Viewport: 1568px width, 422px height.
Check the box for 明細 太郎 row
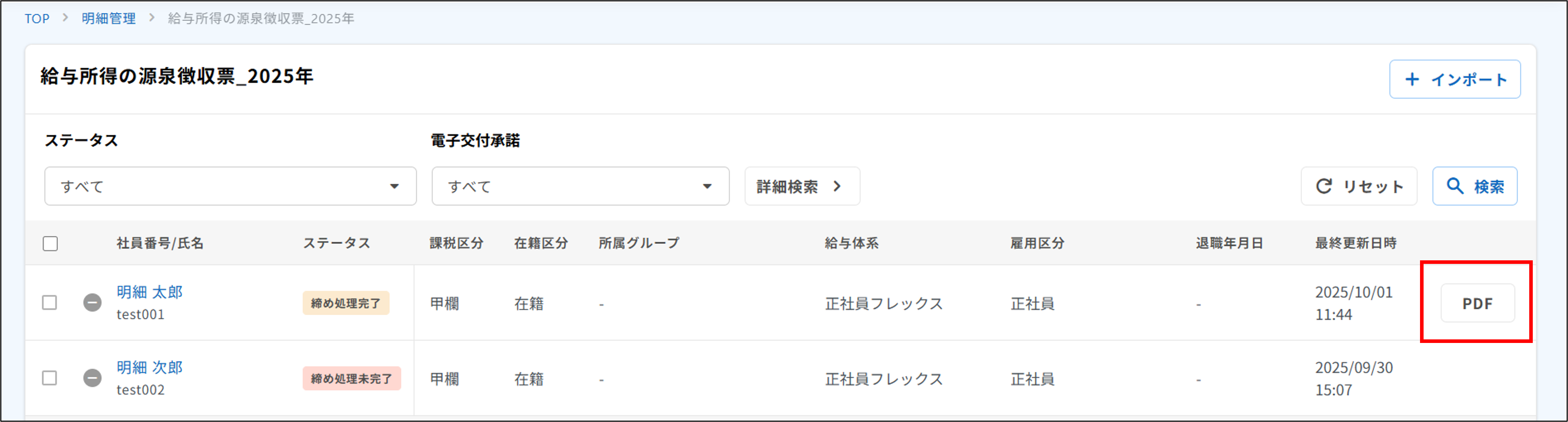50,303
